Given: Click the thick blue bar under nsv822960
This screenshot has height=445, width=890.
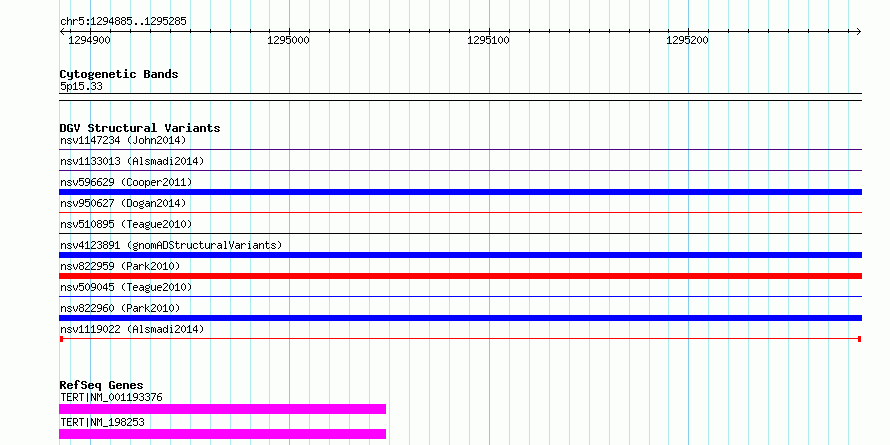Looking at the screenshot, I should (460, 318).
